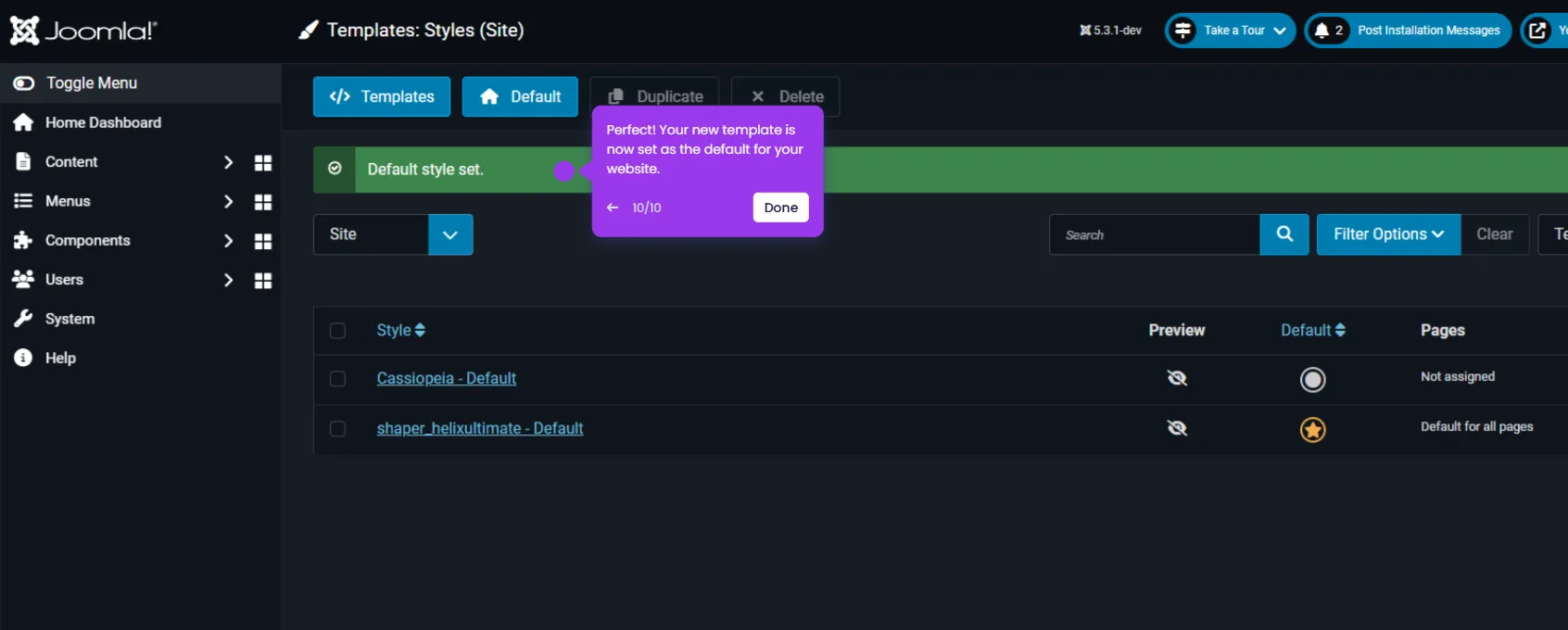
Task: Sort by the Default column
Action: coord(1313,330)
